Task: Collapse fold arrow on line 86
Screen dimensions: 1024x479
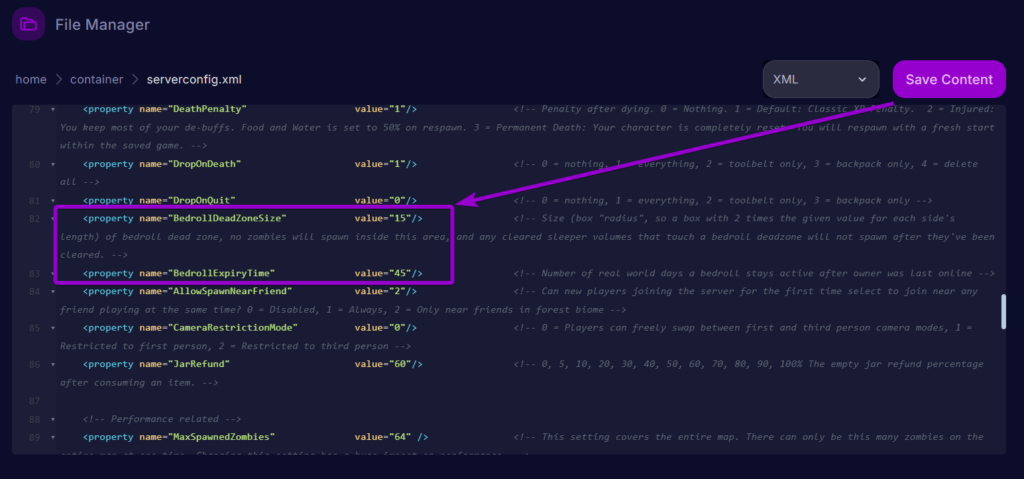Action: click(x=52, y=364)
